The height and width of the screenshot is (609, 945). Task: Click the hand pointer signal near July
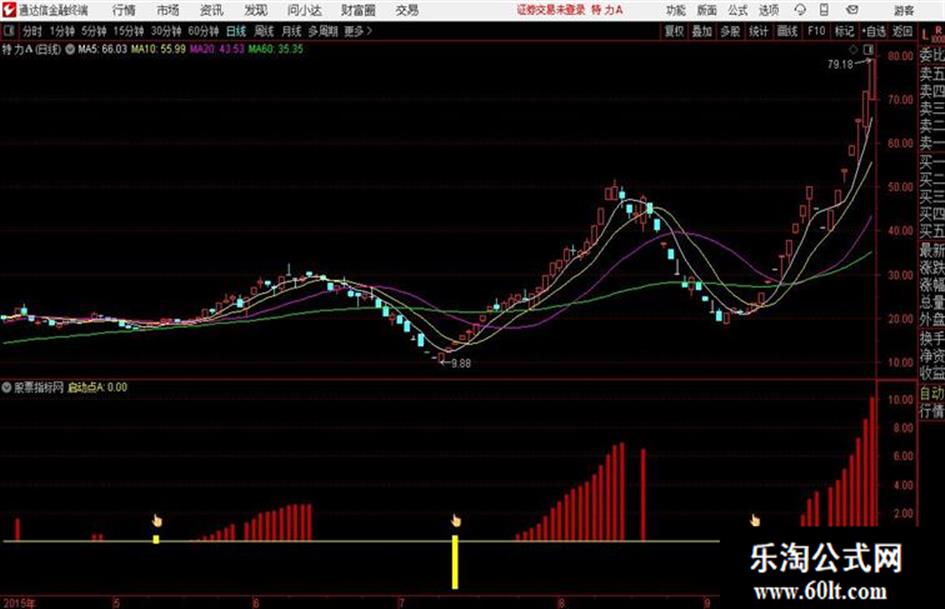pyautogui.click(x=456, y=520)
